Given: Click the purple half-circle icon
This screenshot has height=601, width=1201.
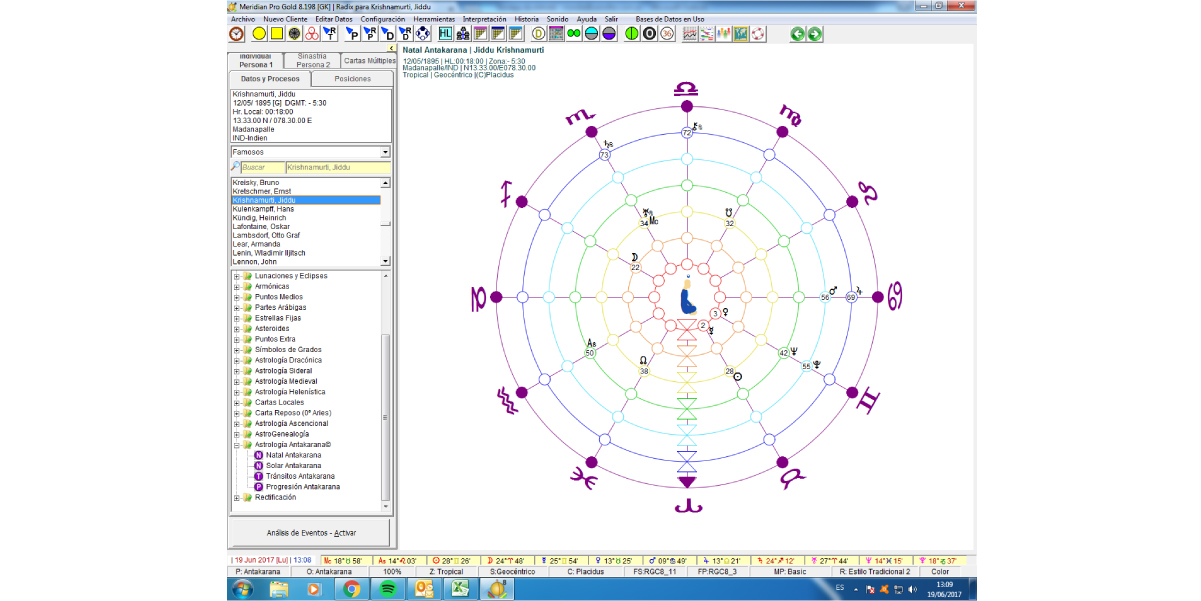Looking at the screenshot, I should [609, 34].
